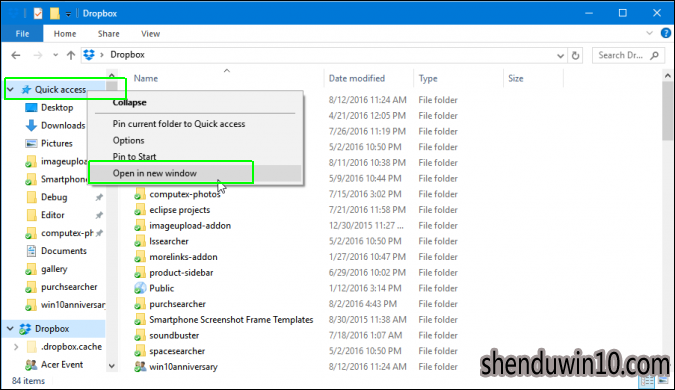The image size is (675, 390).
Task: Expand the ribbon with the chevron arrow
Action: (649, 33)
